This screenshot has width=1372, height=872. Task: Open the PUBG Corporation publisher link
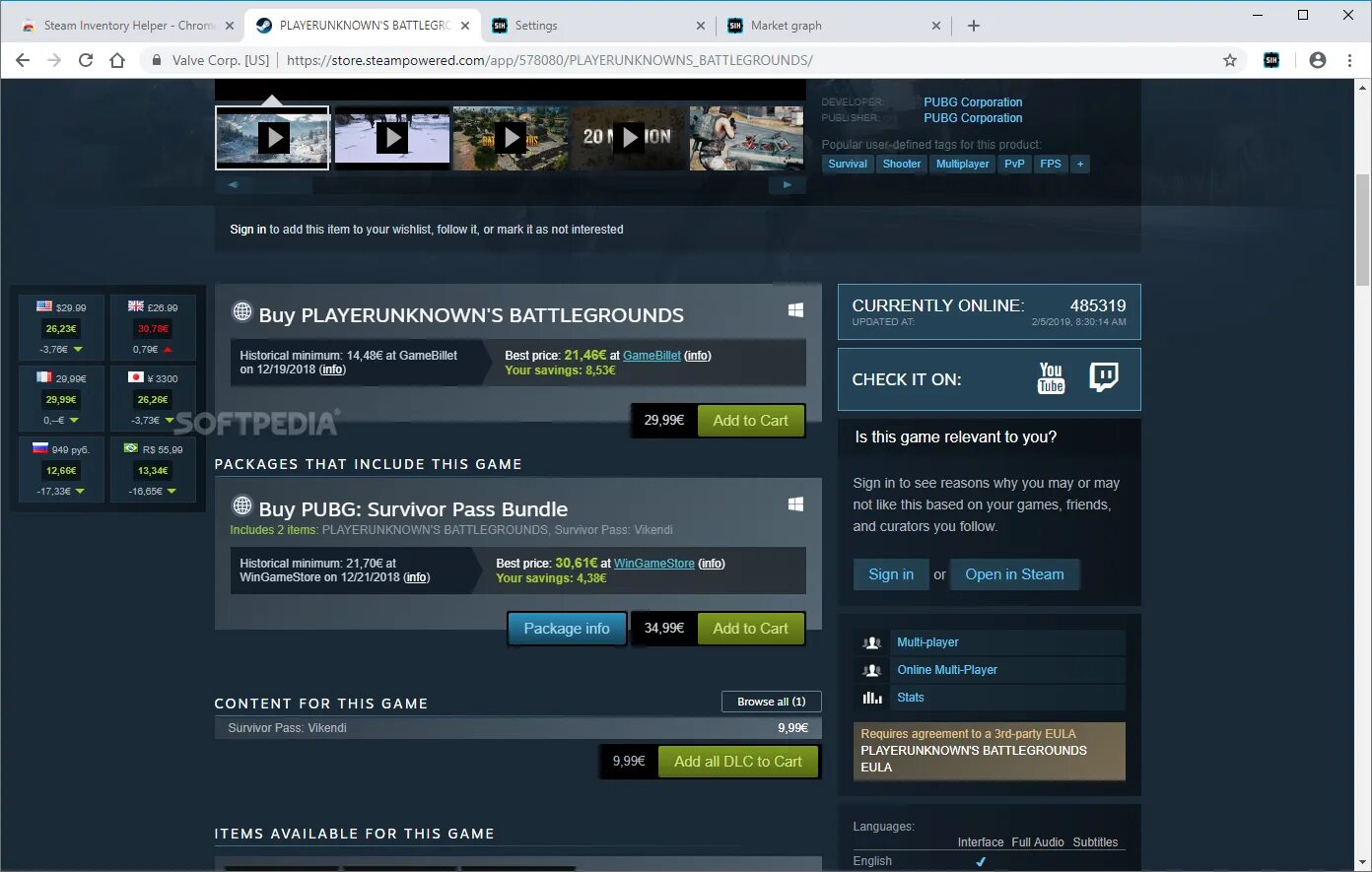point(973,118)
